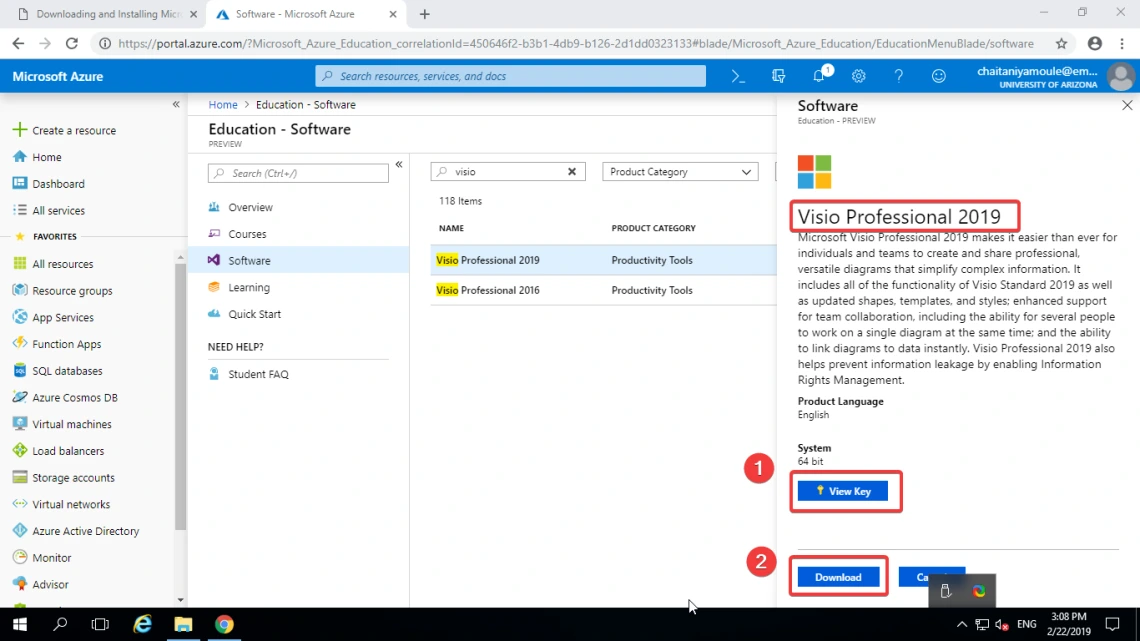Click the visio software search field
This screenshot has height=641, width=1140.
(x=507, y=172)
